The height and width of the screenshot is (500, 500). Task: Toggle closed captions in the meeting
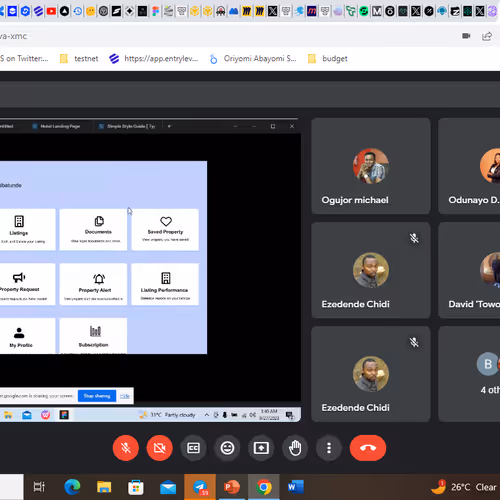pos(193,448)
